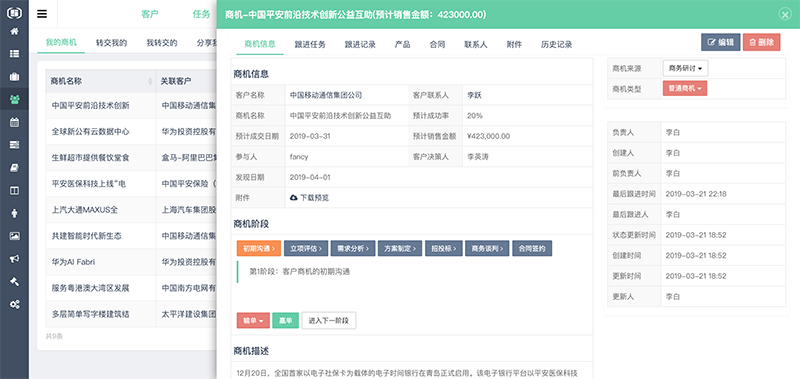Click the 编辑 edit button
800x379 pixels.
click(x=720, y=42)
